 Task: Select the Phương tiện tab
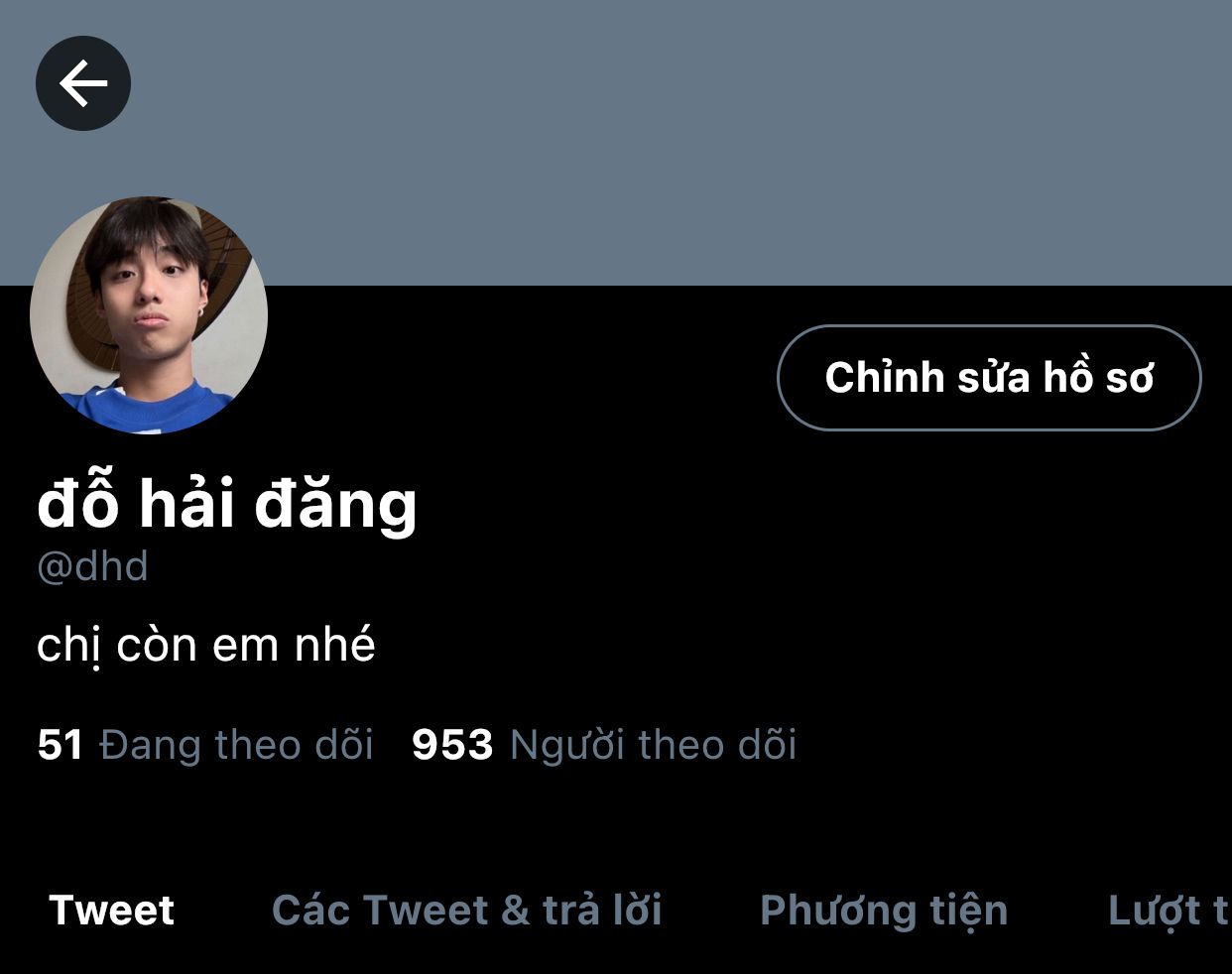884,910
